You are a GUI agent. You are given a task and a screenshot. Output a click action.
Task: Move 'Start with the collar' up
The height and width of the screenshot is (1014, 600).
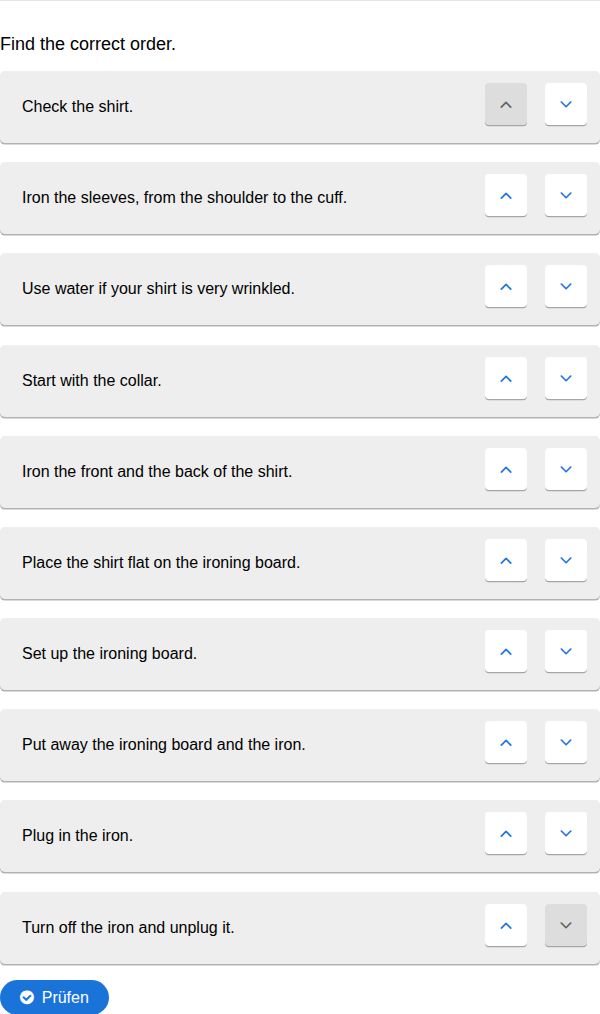click(506, 379)
